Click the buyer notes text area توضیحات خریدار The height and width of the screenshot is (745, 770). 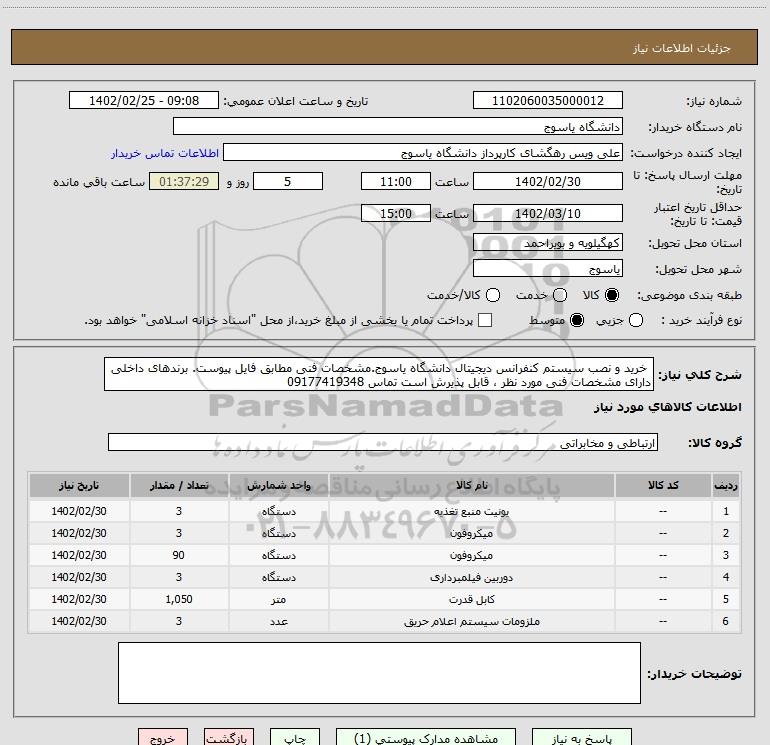(x=379, y=673)
